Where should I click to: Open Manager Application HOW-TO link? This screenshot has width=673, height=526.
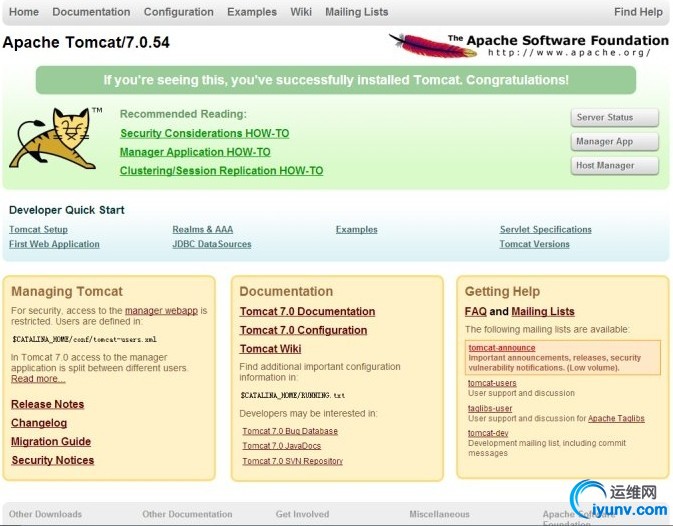195,152
